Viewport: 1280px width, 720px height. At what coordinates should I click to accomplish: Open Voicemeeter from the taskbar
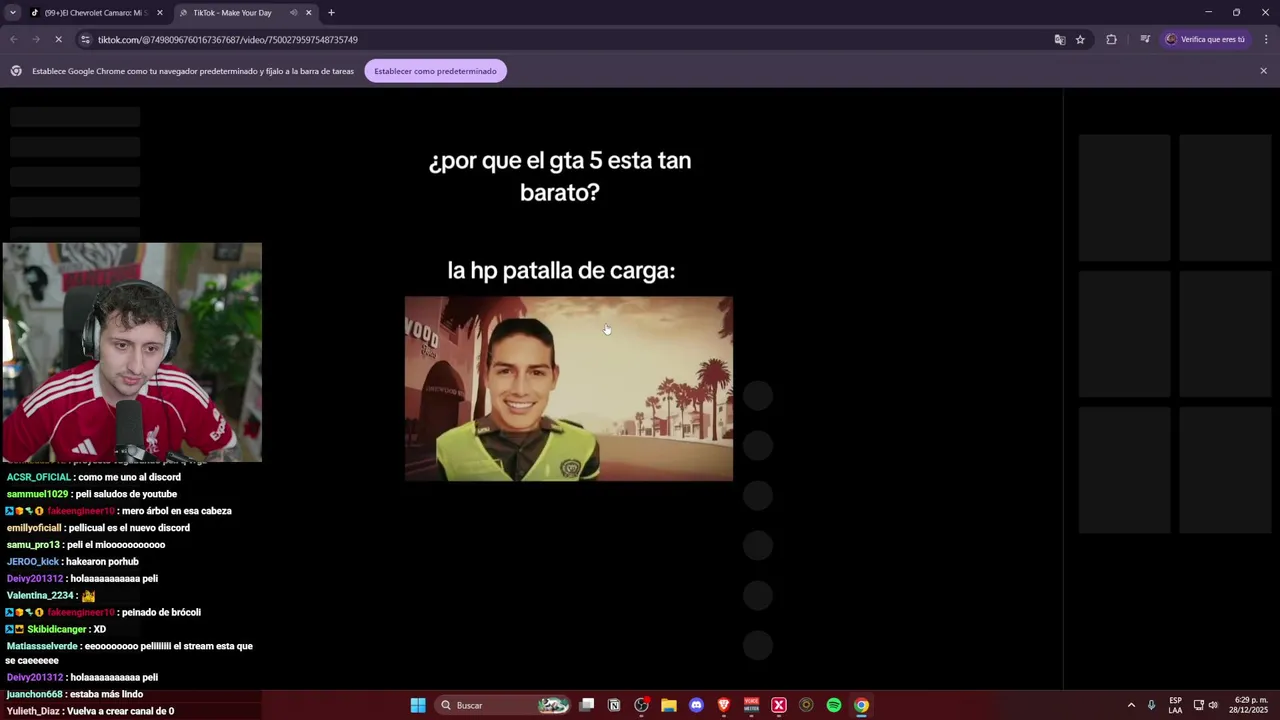[751, 705]
